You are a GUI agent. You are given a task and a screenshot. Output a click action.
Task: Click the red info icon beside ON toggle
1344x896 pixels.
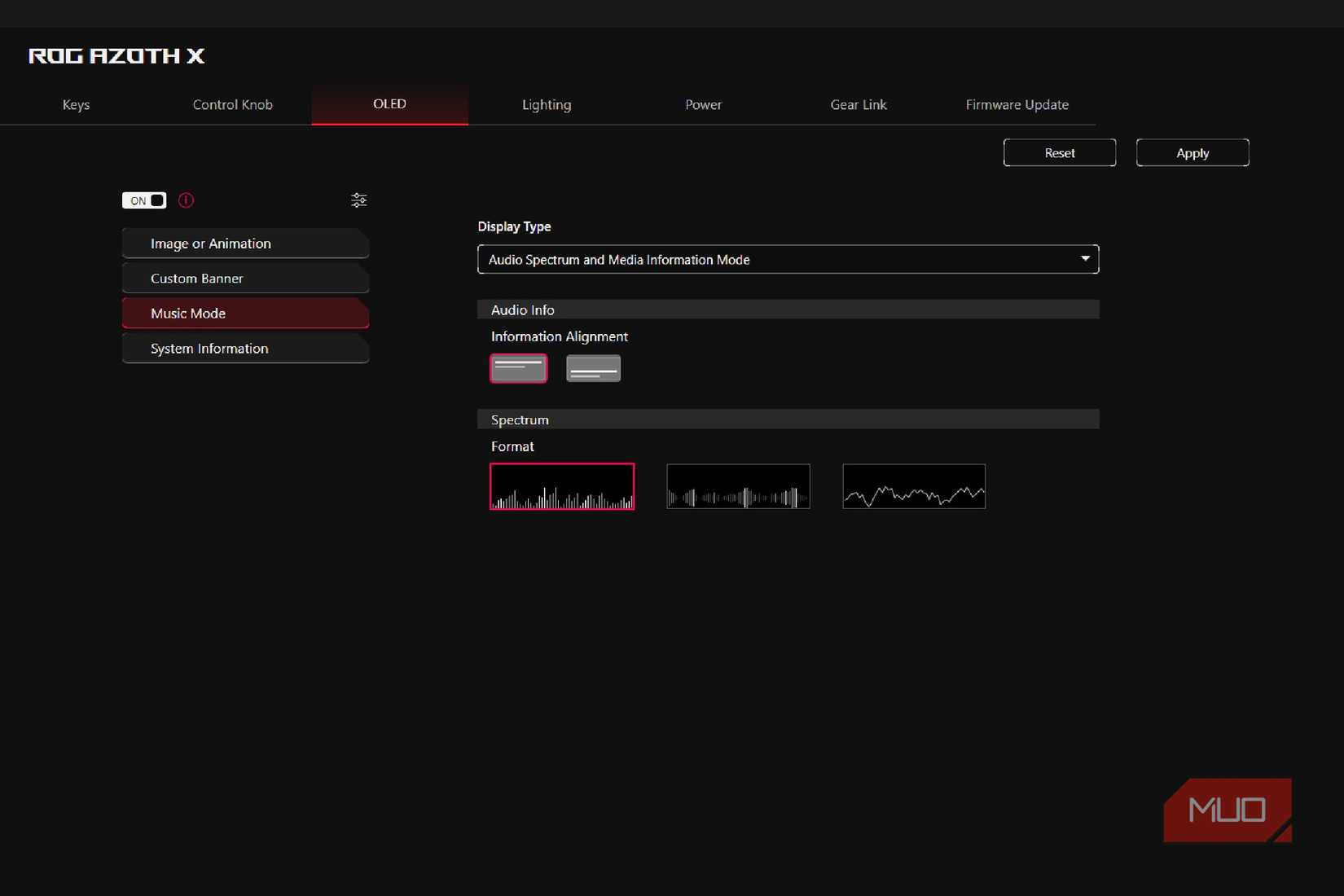(186, 200)
